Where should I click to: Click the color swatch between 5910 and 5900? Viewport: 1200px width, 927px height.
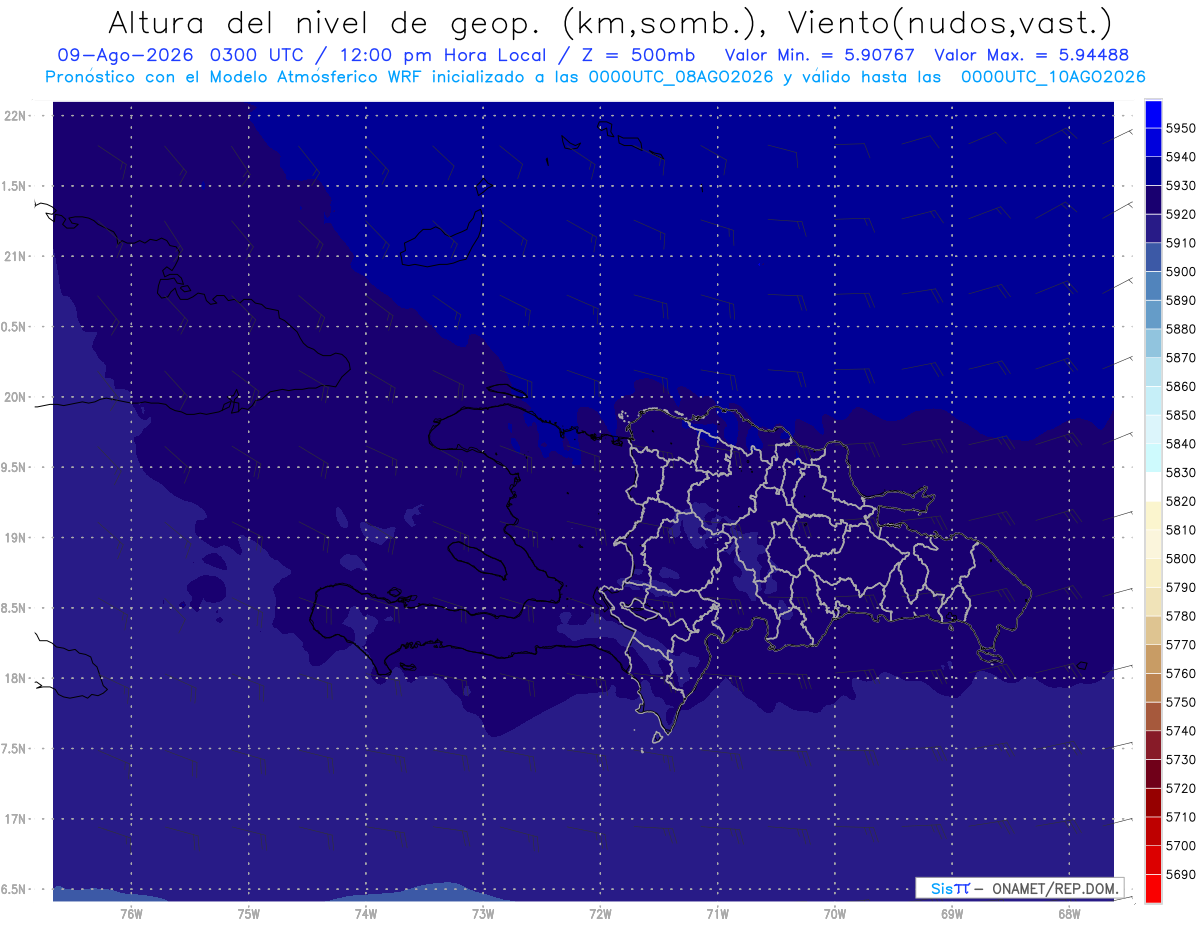1153,258
